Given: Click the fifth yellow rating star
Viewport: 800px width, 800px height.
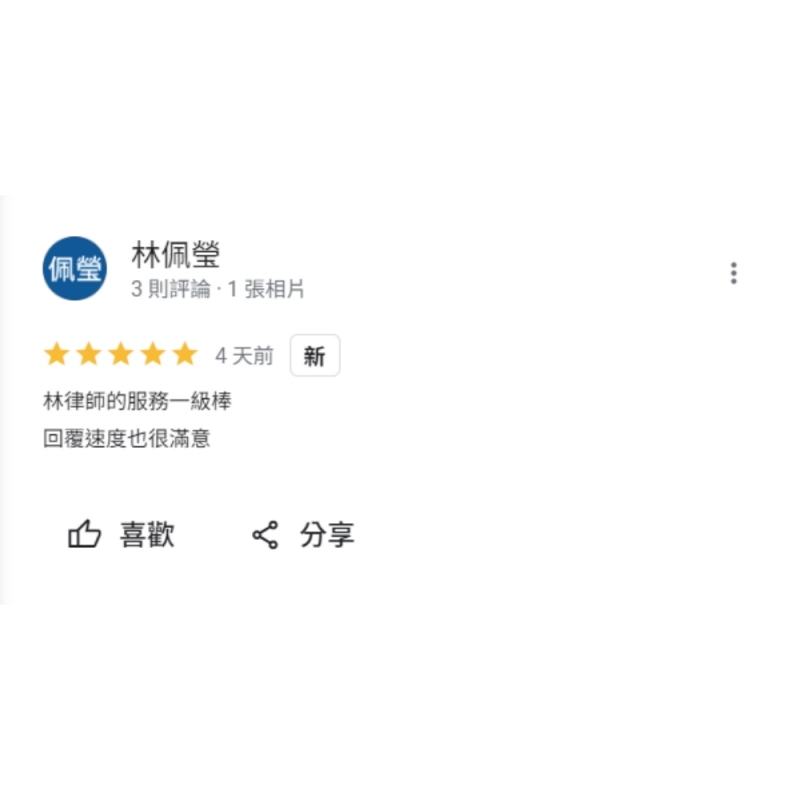Looking at the screenshot, I should click(x=185, y=354).
